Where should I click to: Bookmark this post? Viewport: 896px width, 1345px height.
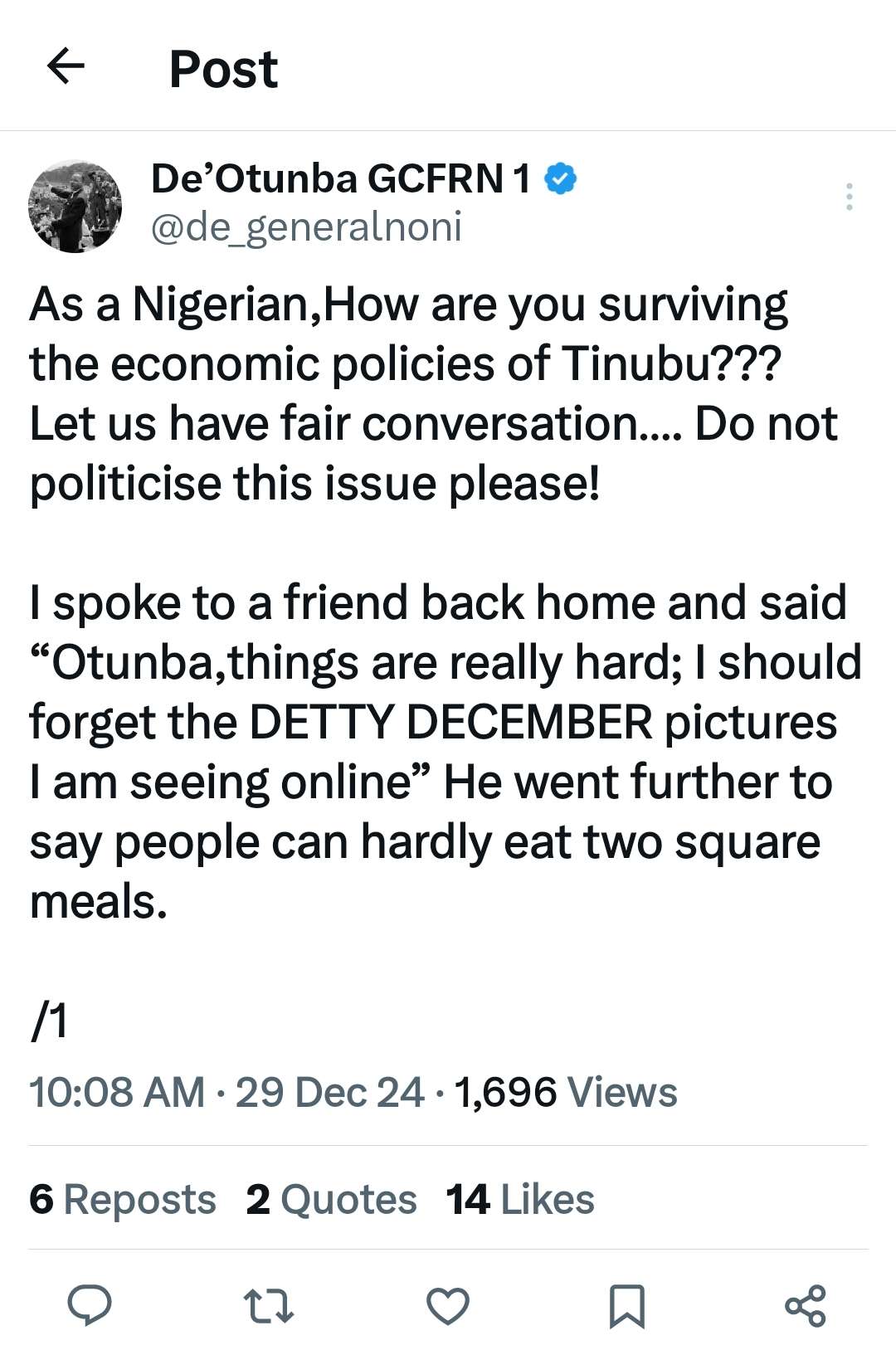626,1306
